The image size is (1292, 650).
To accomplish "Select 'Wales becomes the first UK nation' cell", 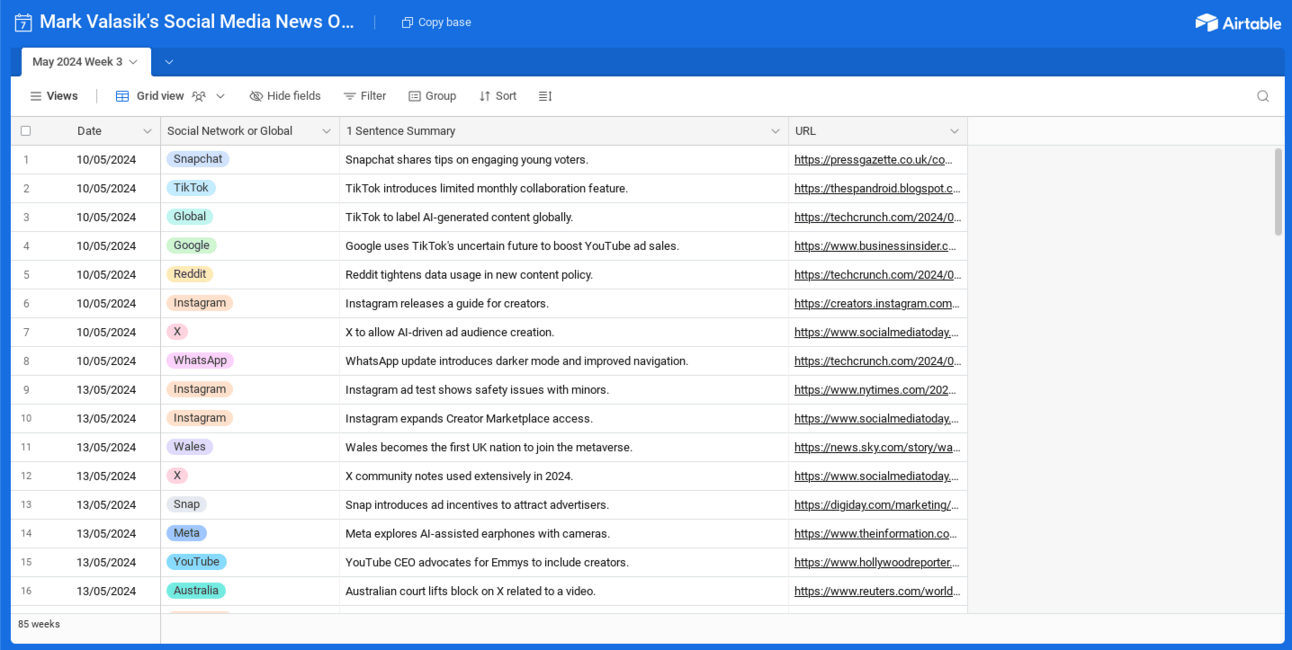I will pos(564,448).
